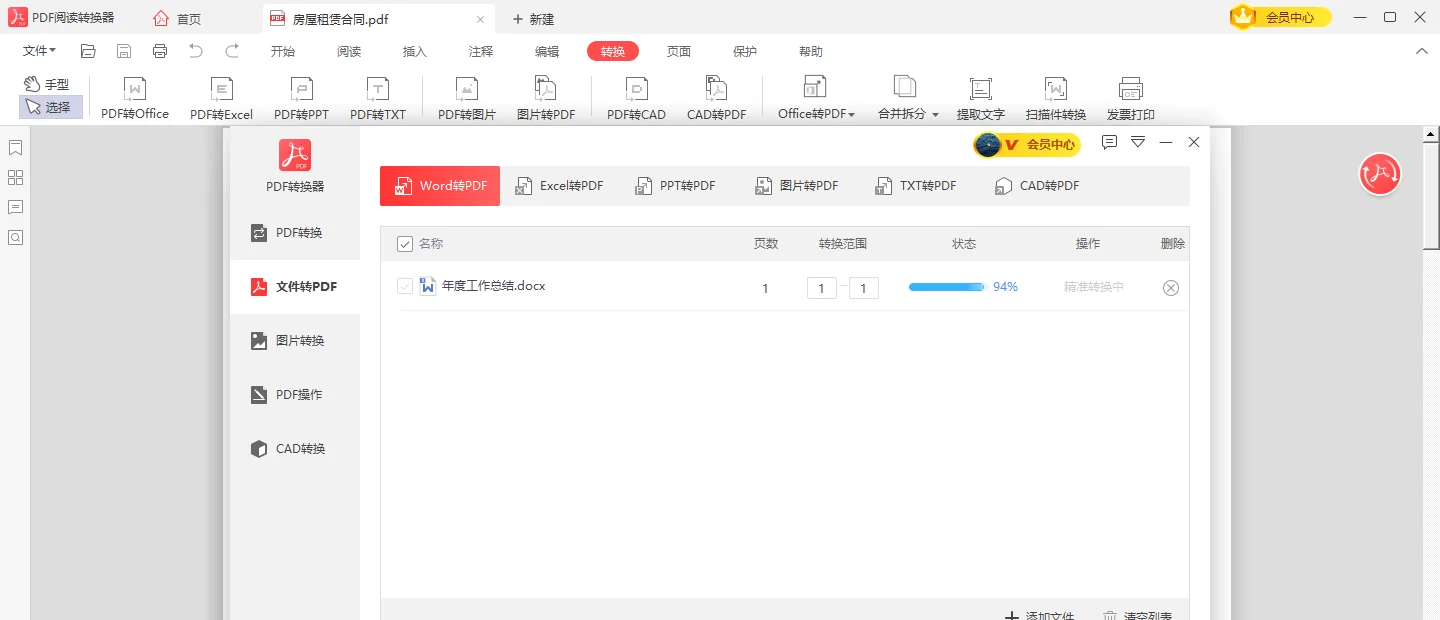Image resolution: width=1440 pixels, height=620 pixels.
Task: Click the undo arrow icon
Action: [x=196, y=51]
